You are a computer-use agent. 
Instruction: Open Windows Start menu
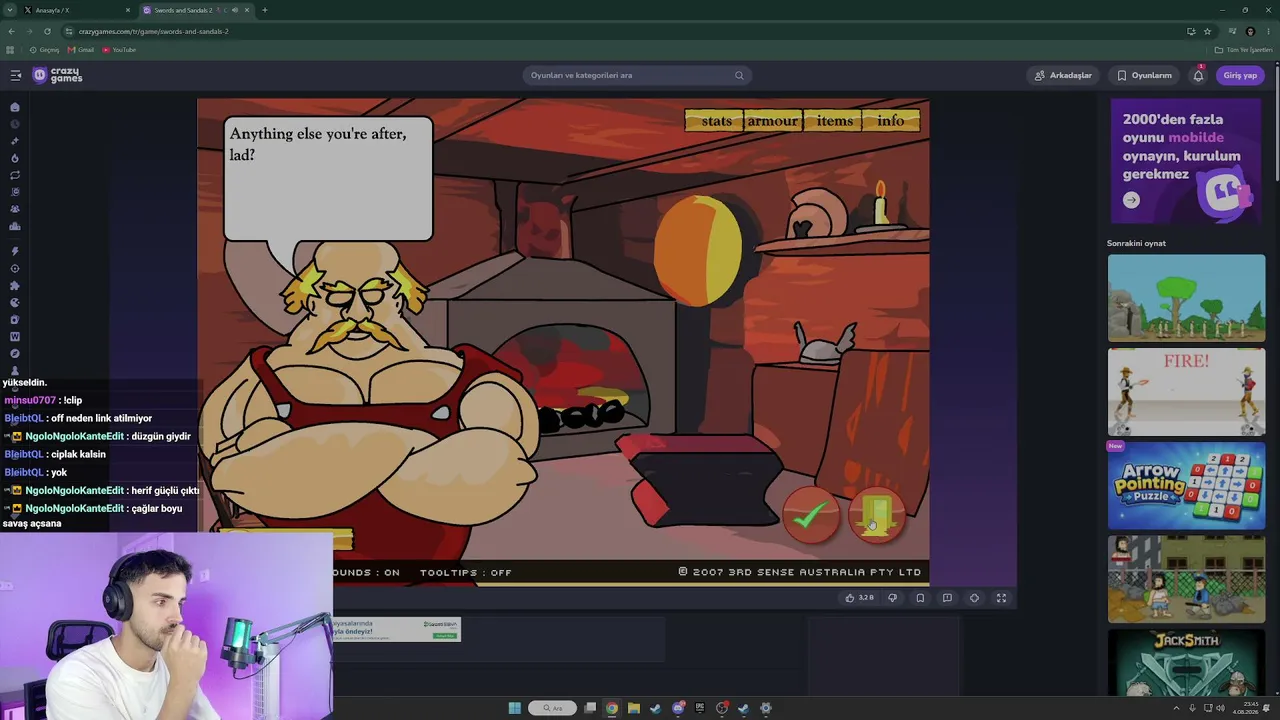pos(515,708)
